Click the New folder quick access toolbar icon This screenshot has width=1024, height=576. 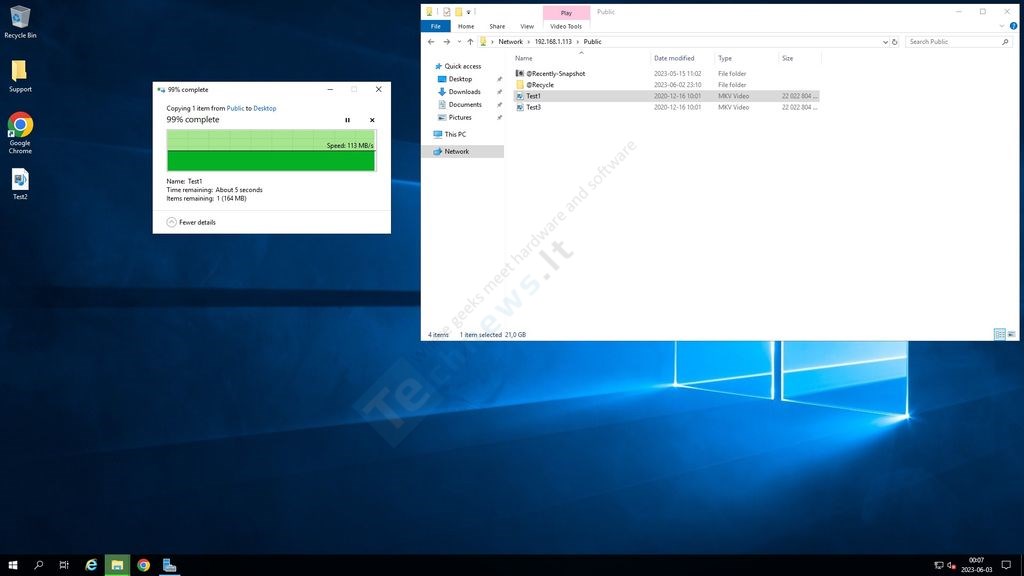[458, 12]
